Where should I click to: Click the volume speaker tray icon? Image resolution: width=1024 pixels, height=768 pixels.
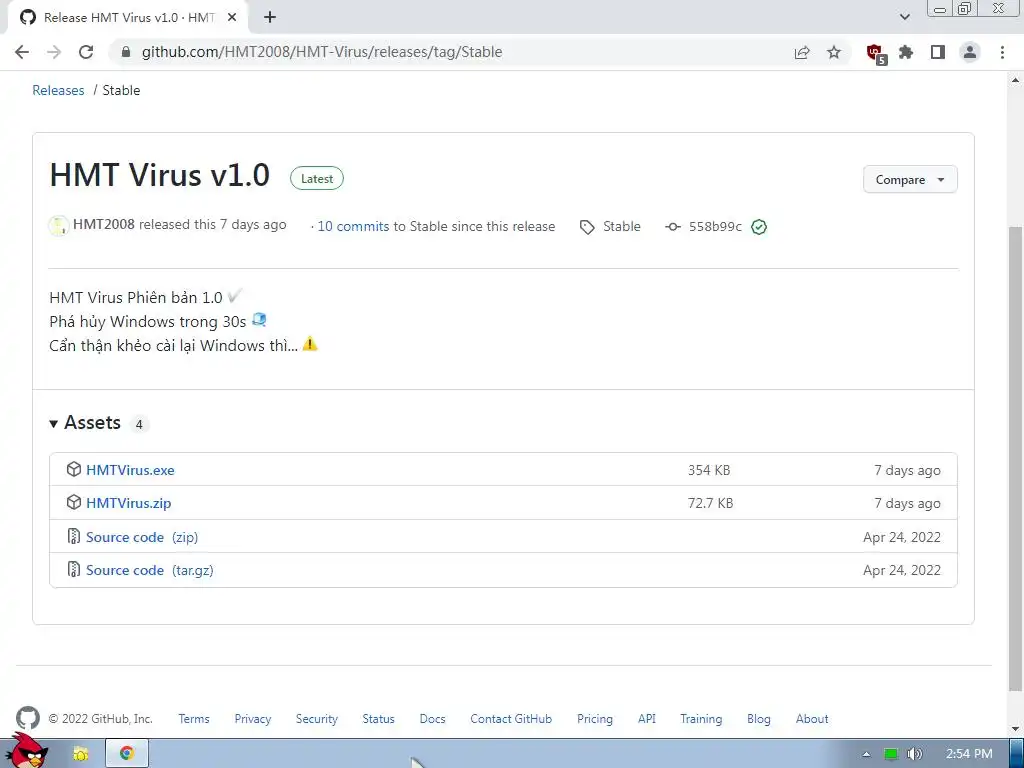(x=915, y=754)
